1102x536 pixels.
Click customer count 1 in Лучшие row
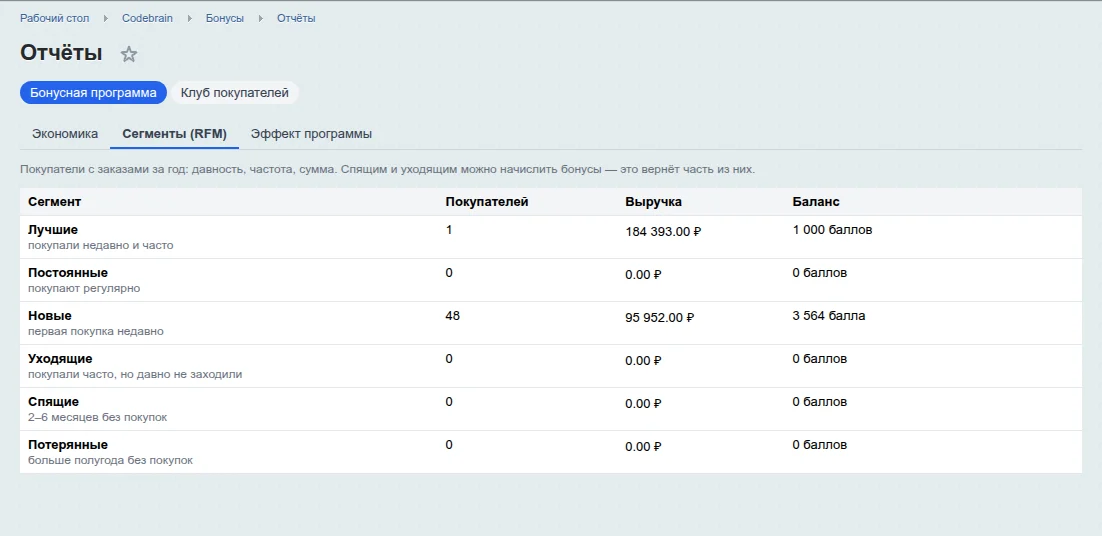[449, 230]
